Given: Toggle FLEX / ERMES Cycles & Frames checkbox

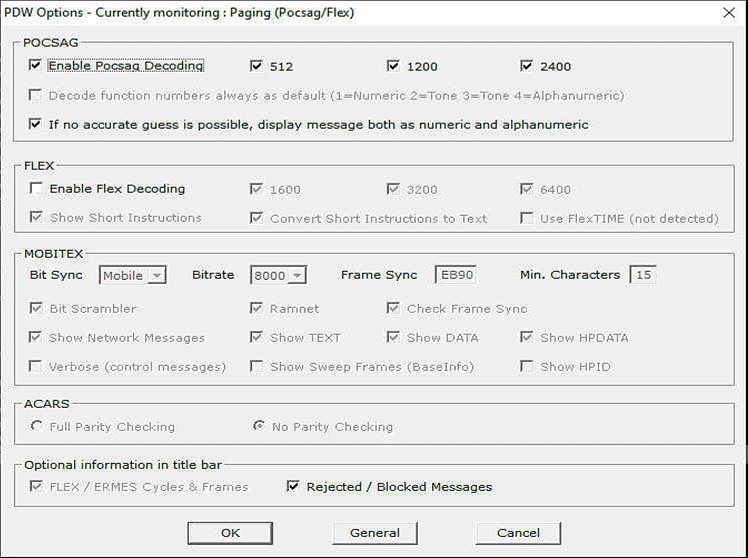Looking at the screenshot, I should [x=36, y=486].
